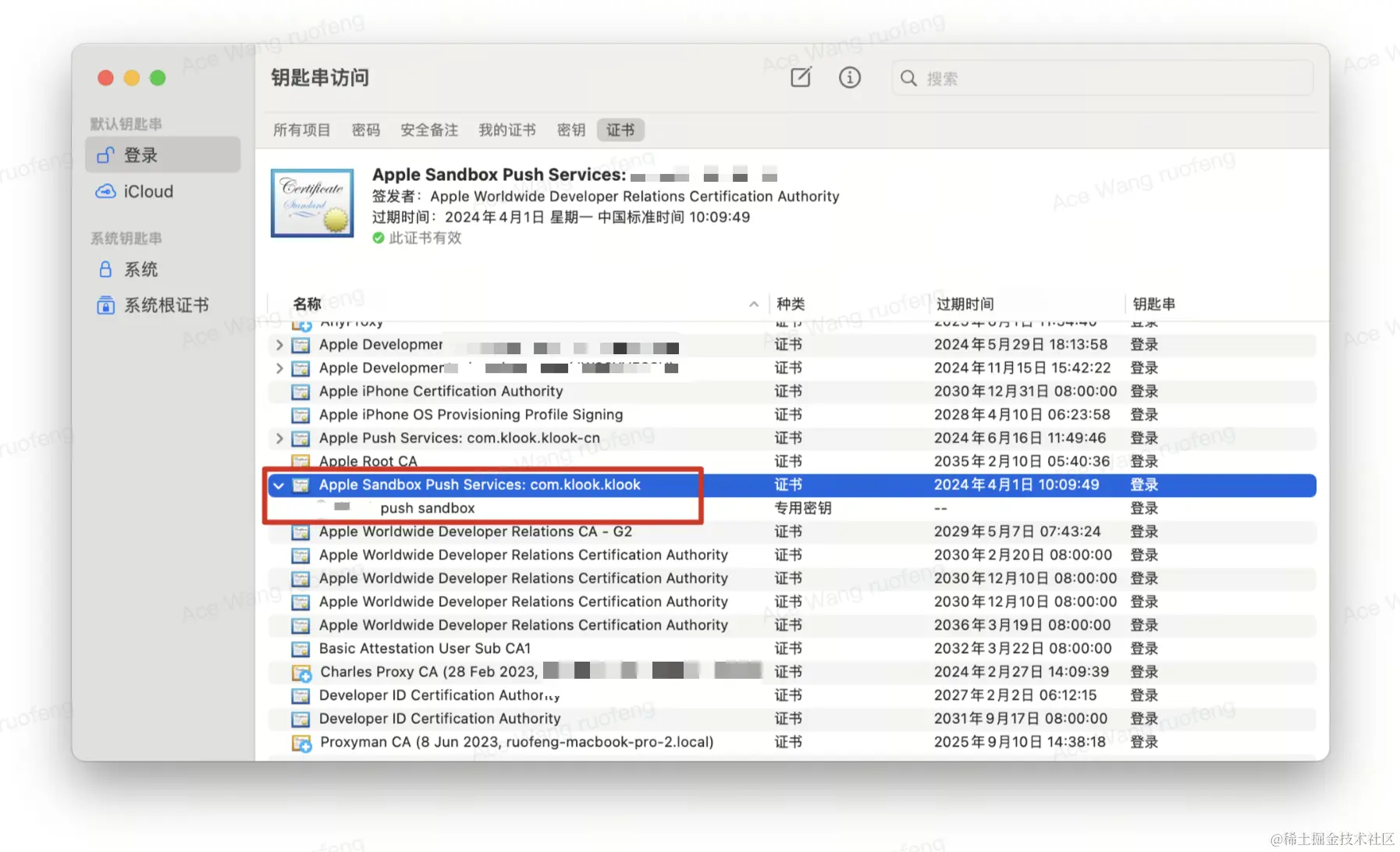Sort by 过期时间 column header
The height and width of the screenshot is (852, 1400).
(965, 304)
